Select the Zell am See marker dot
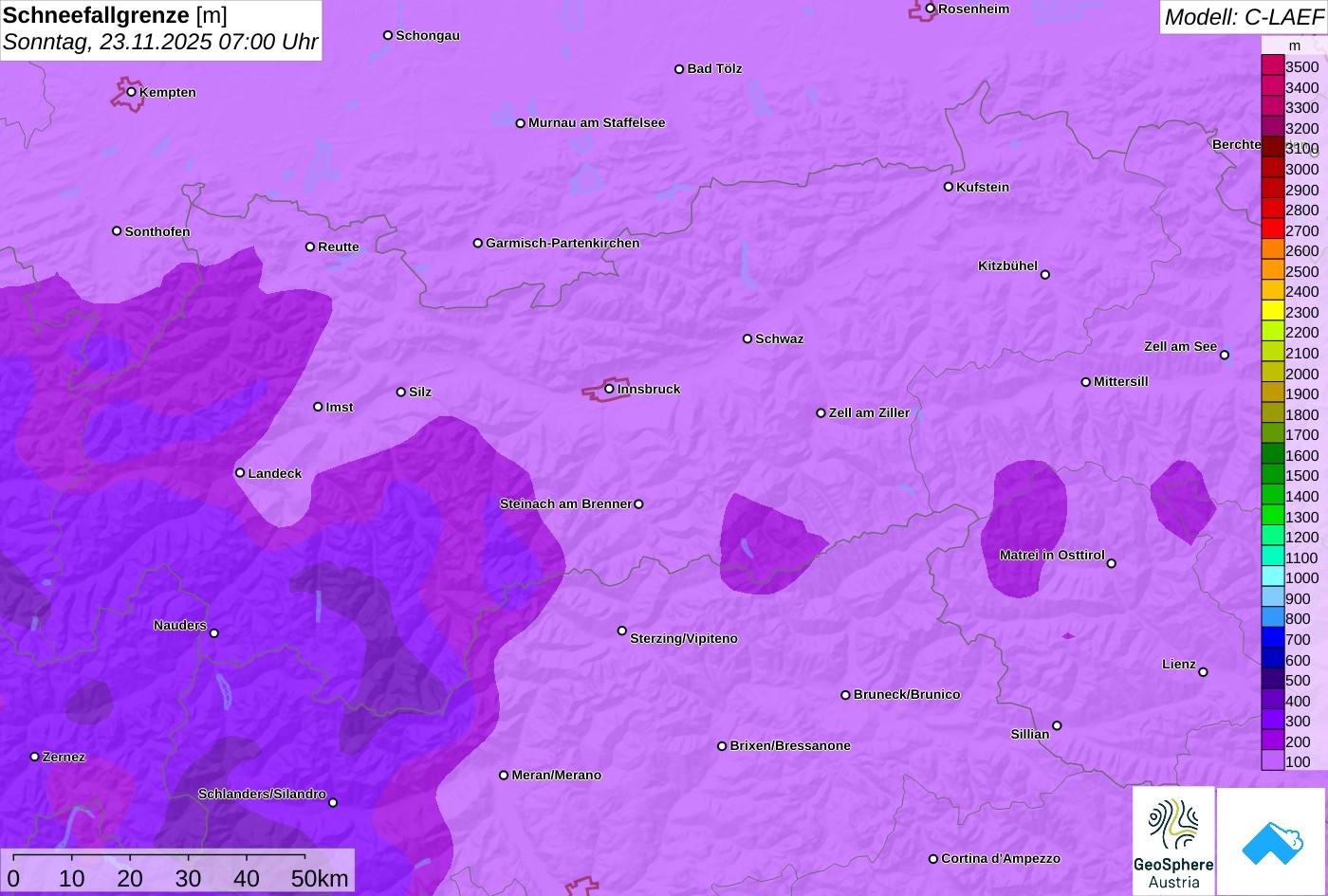1328x896 pixels. pos(1225,356)
